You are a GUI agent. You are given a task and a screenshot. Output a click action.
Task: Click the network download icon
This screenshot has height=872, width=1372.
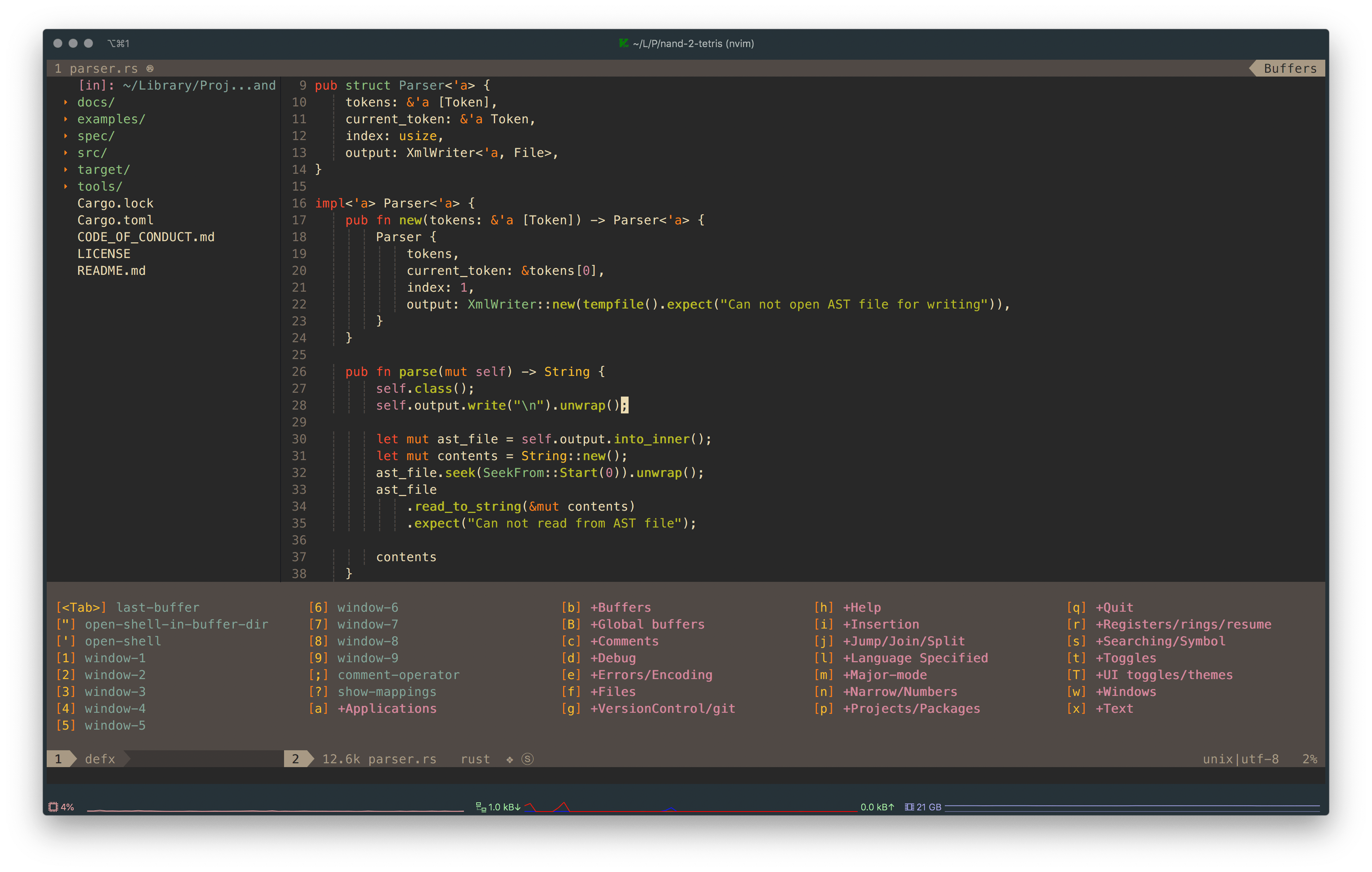pos(481,807)
